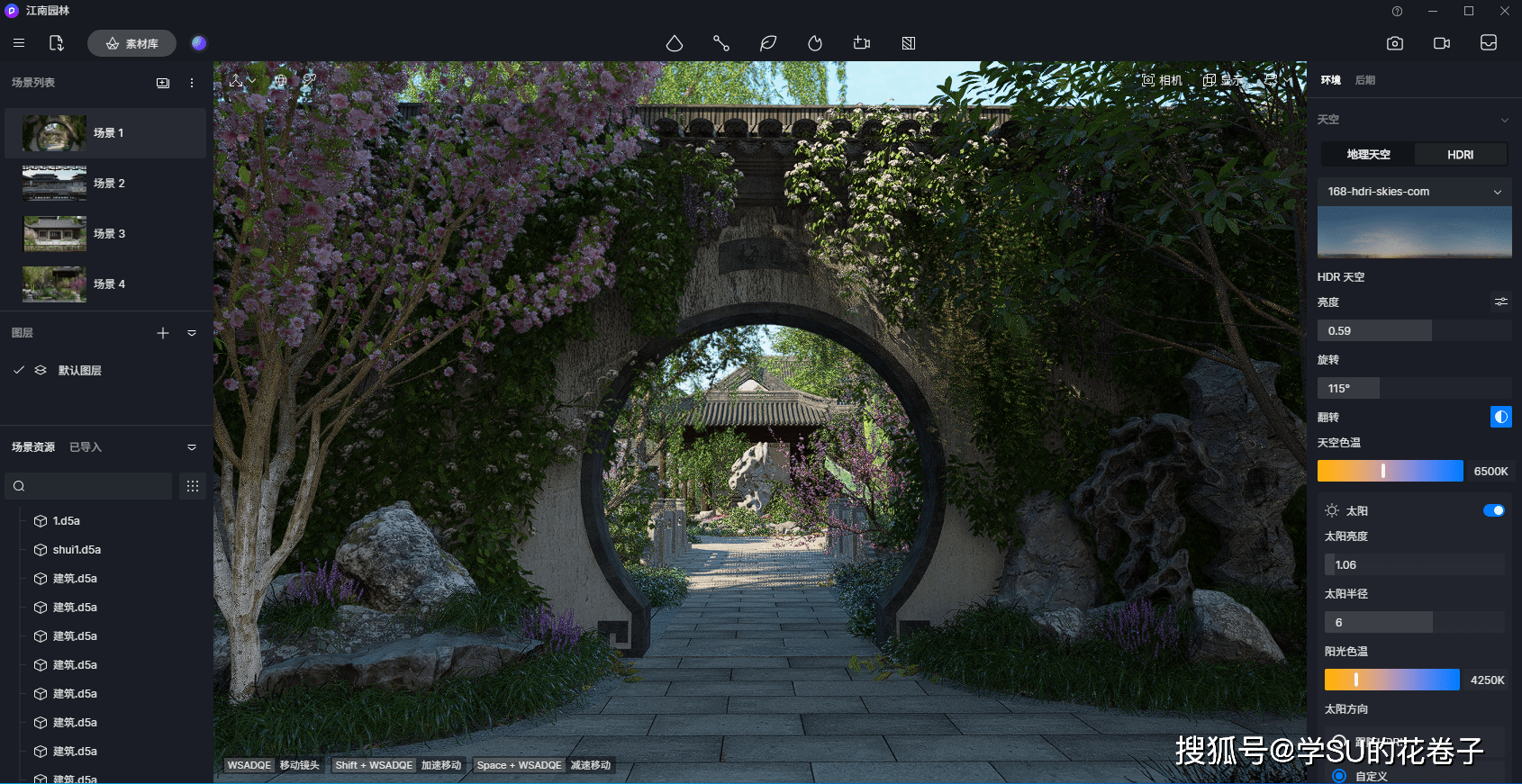The height and width of the screenshot is (784, 1522).
Task: Click the import model file icon
Action: coord(57,43)
